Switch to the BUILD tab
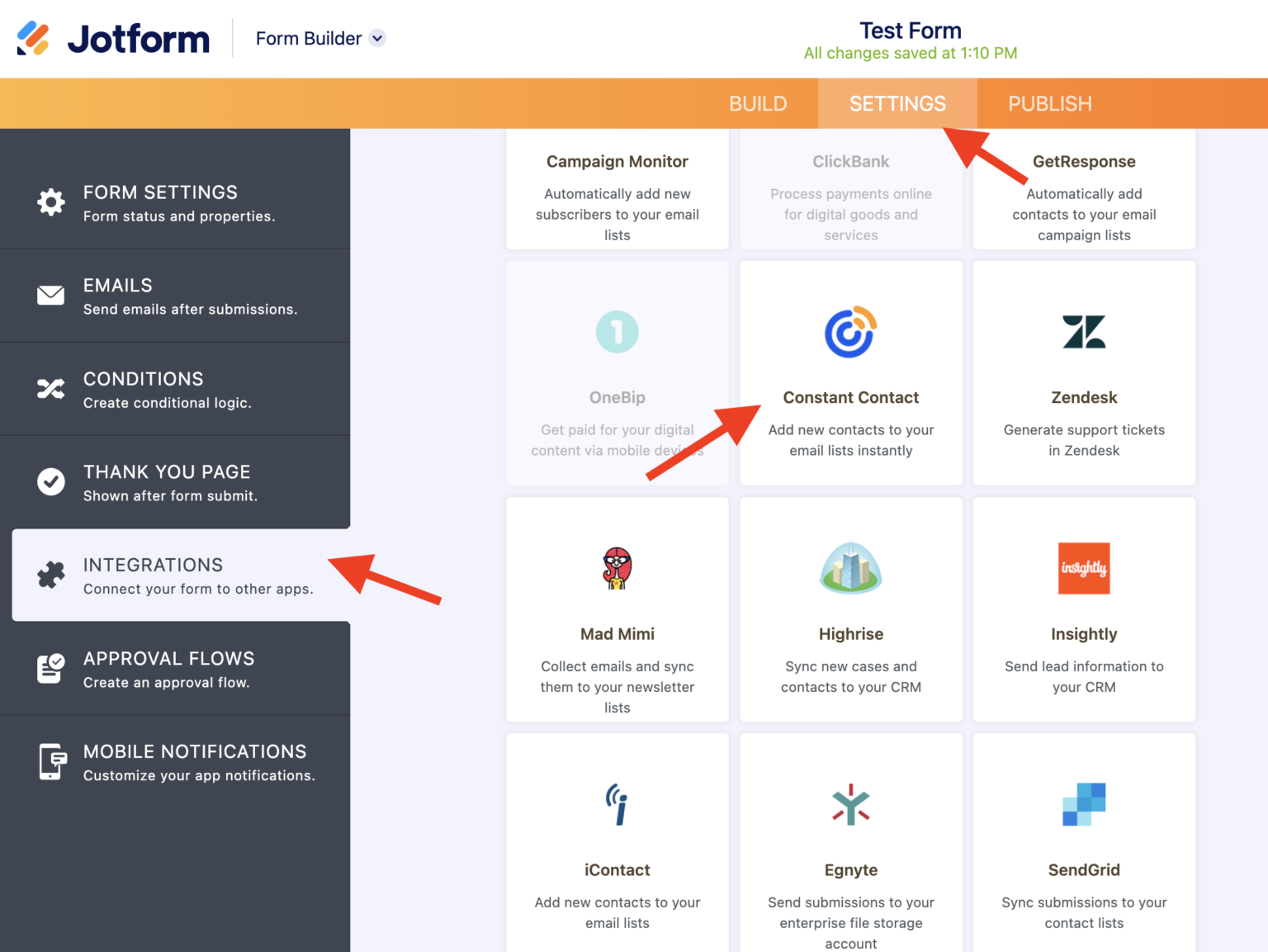This screenshot has width=1268, height=952. [x=758, y=103]
